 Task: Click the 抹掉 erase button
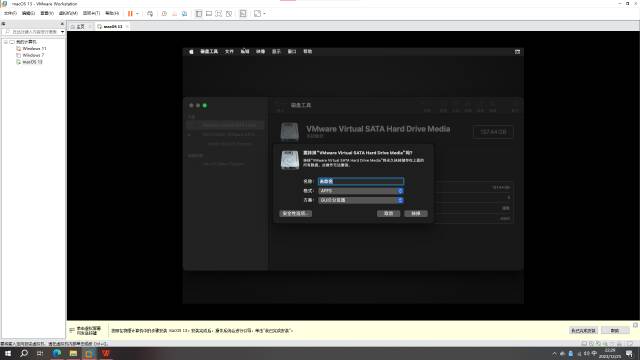pyautogui.click(x=416, y=213)
